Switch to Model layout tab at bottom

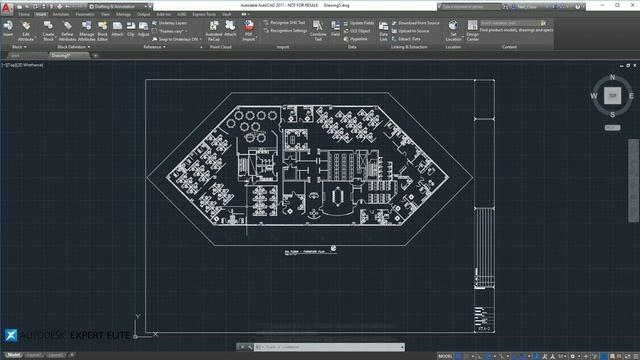[x=13, y=355]
